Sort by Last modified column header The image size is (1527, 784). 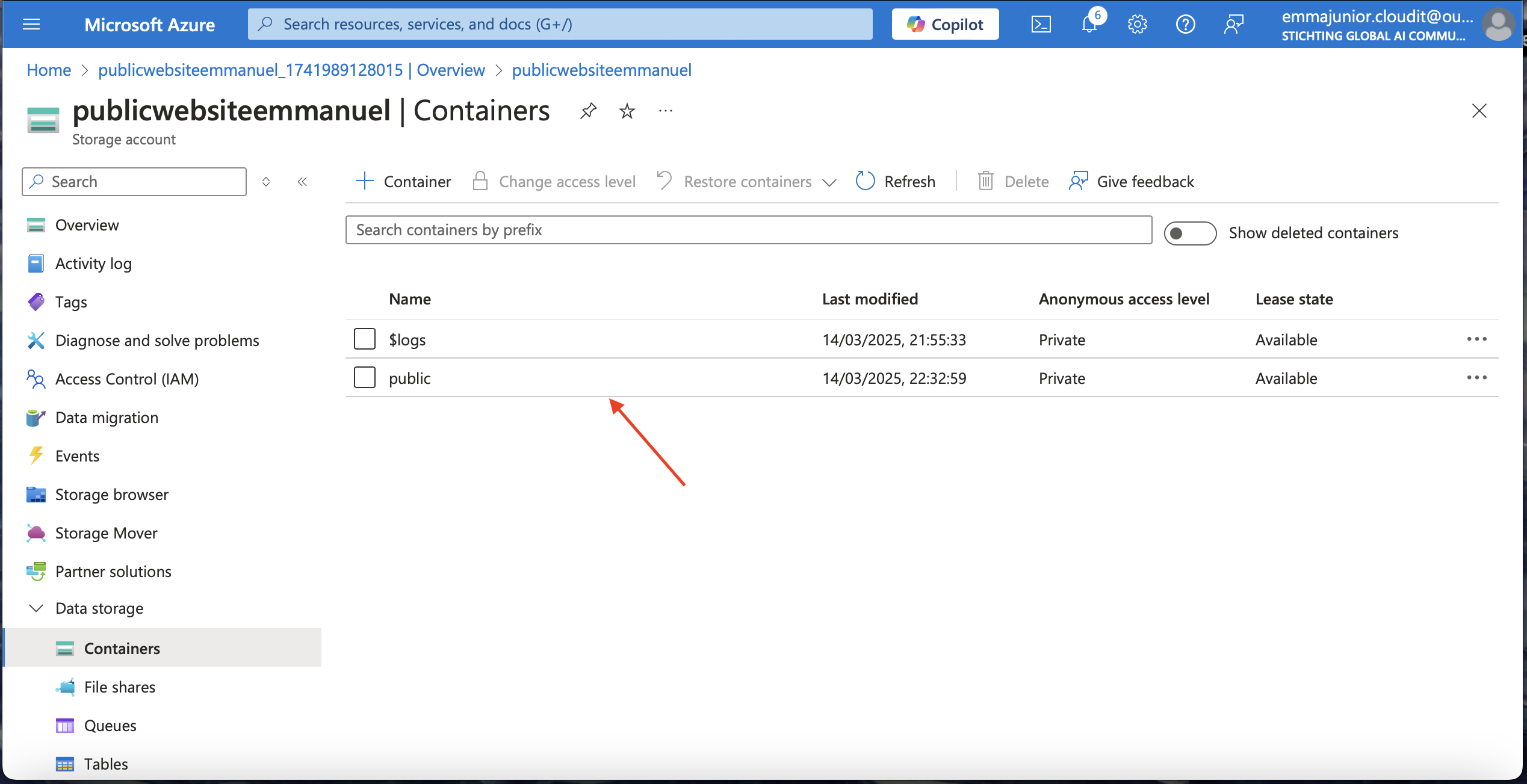click(870, 299)
